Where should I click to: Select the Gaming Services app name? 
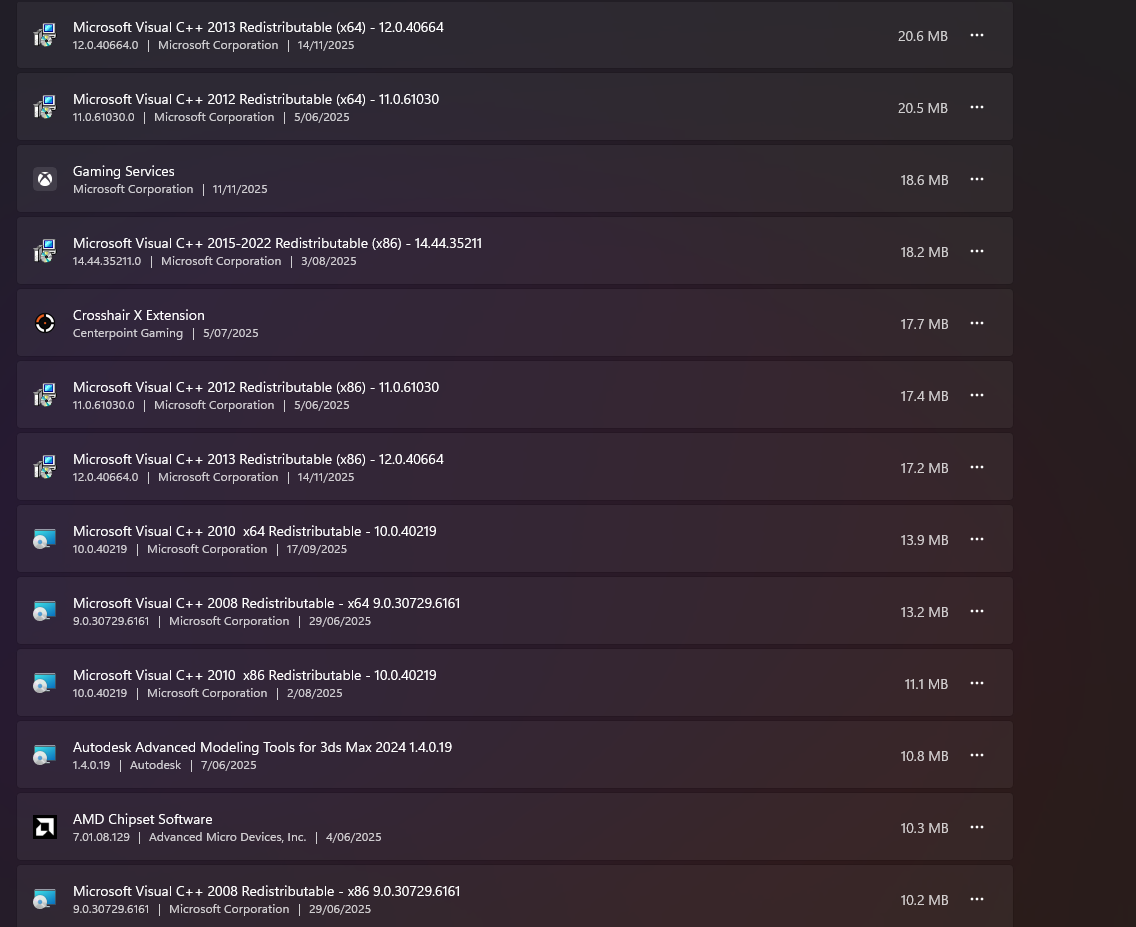(124, 171)
